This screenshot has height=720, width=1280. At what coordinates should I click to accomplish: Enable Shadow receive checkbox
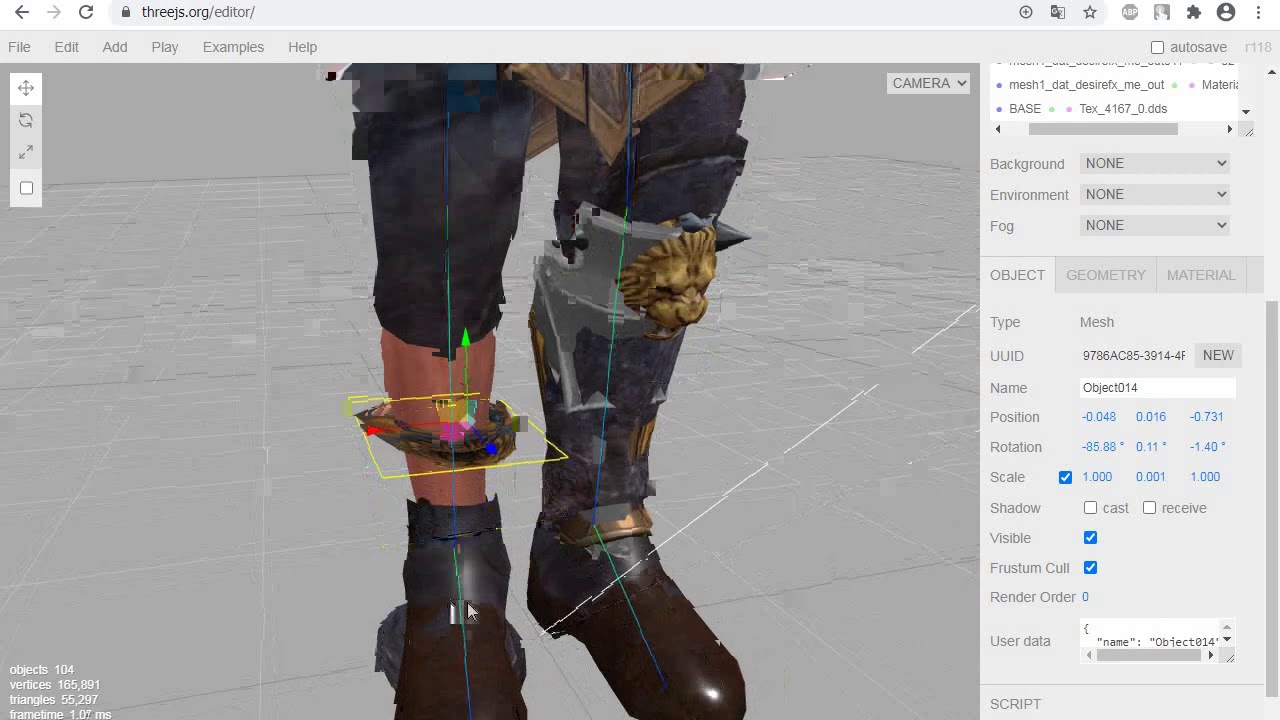pyautogui.click(x=1150, y=508)
